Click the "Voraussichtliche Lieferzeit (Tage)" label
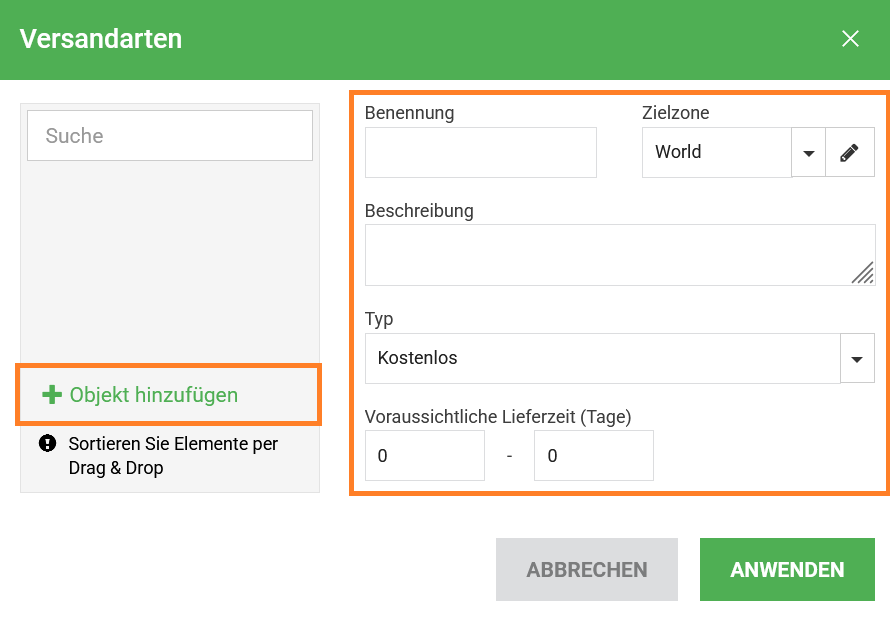The height and width of the screenshot is (620, 890). click(498, 417)
